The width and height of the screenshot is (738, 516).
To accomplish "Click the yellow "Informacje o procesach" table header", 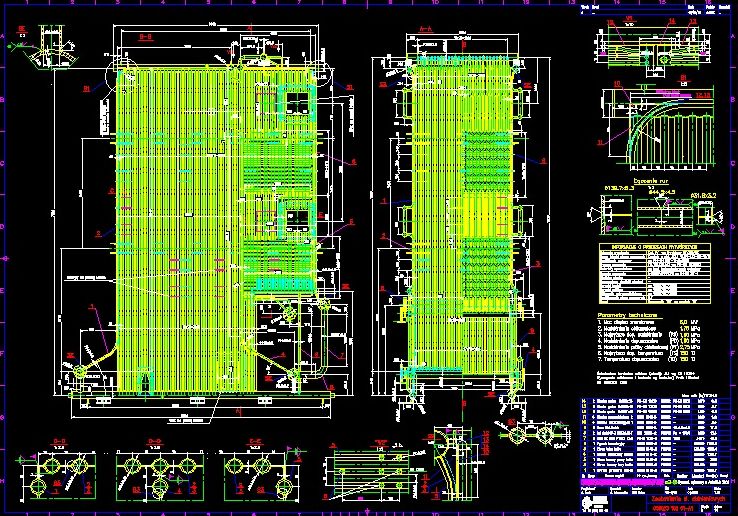I will tap(655, 247).
